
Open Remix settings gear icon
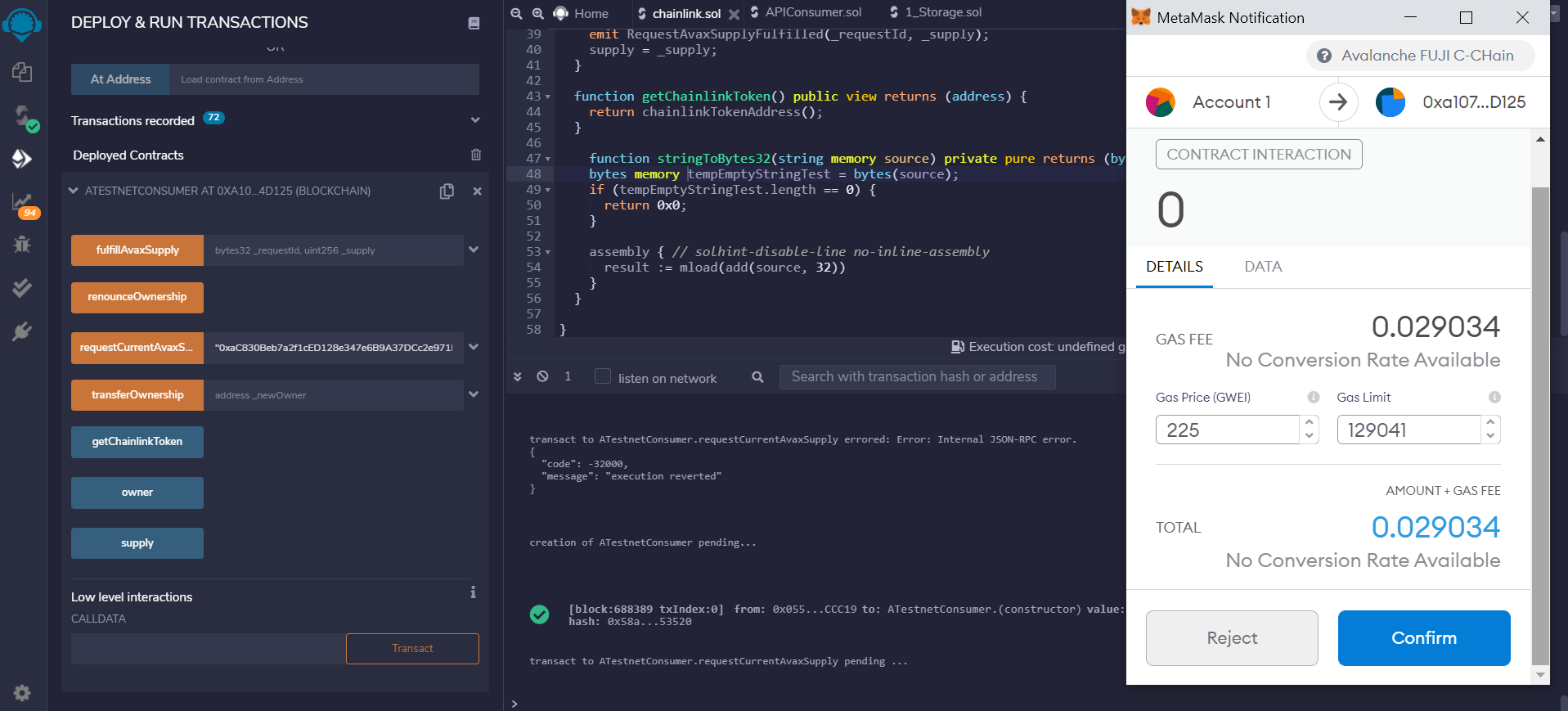point(22,693)
